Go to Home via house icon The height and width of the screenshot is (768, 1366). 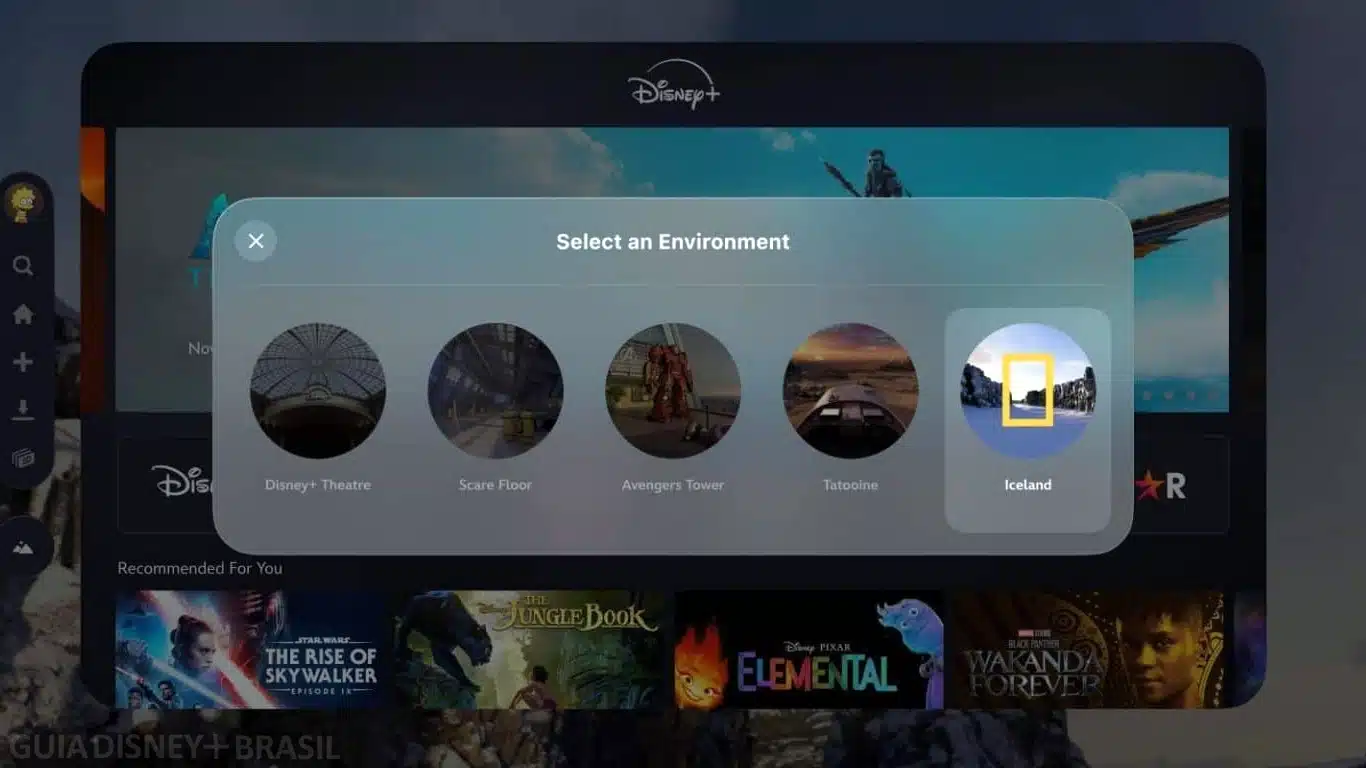tap(23, 314)
